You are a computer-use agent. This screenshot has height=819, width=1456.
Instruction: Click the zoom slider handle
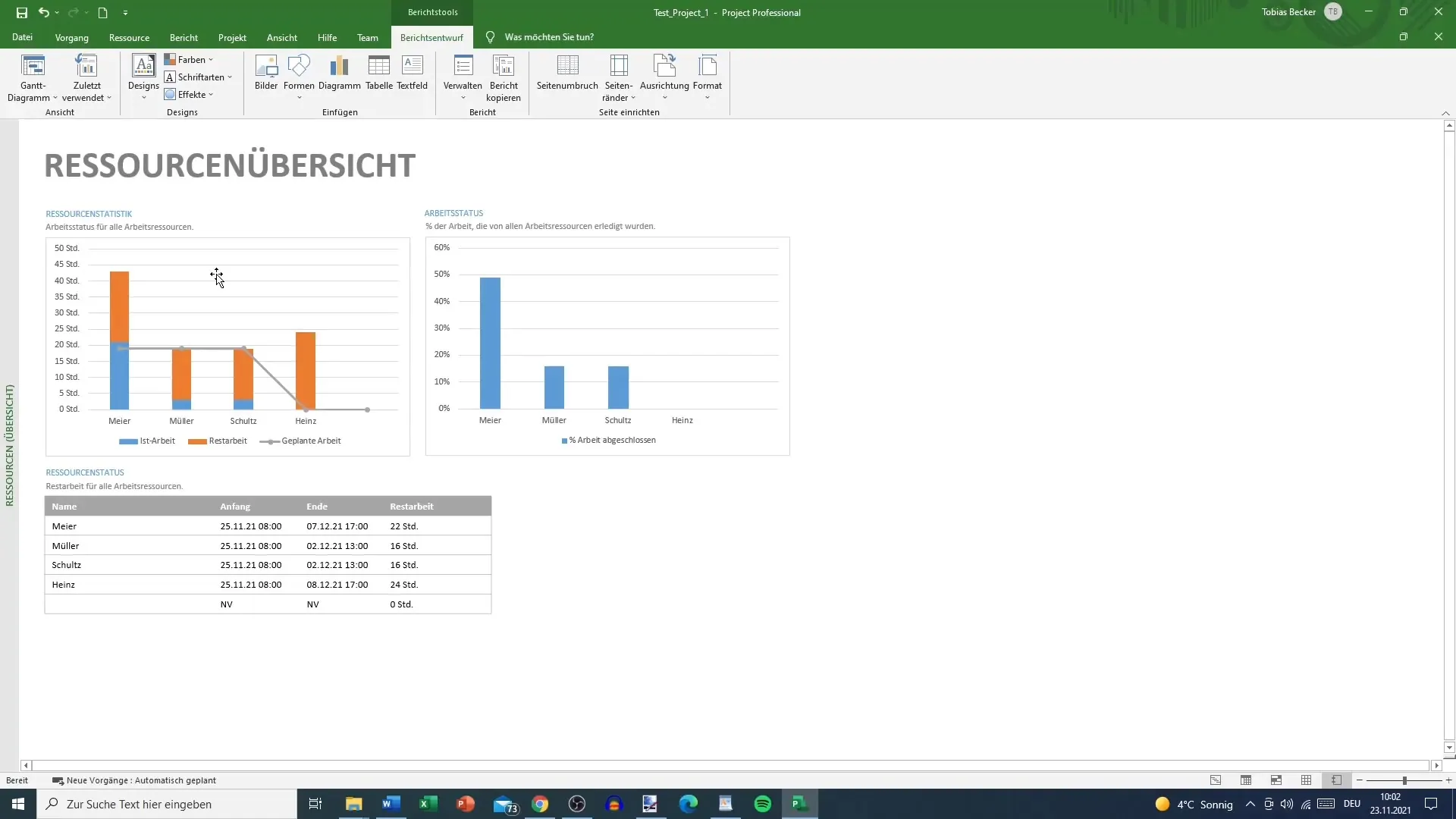(x=1404, y=780)
